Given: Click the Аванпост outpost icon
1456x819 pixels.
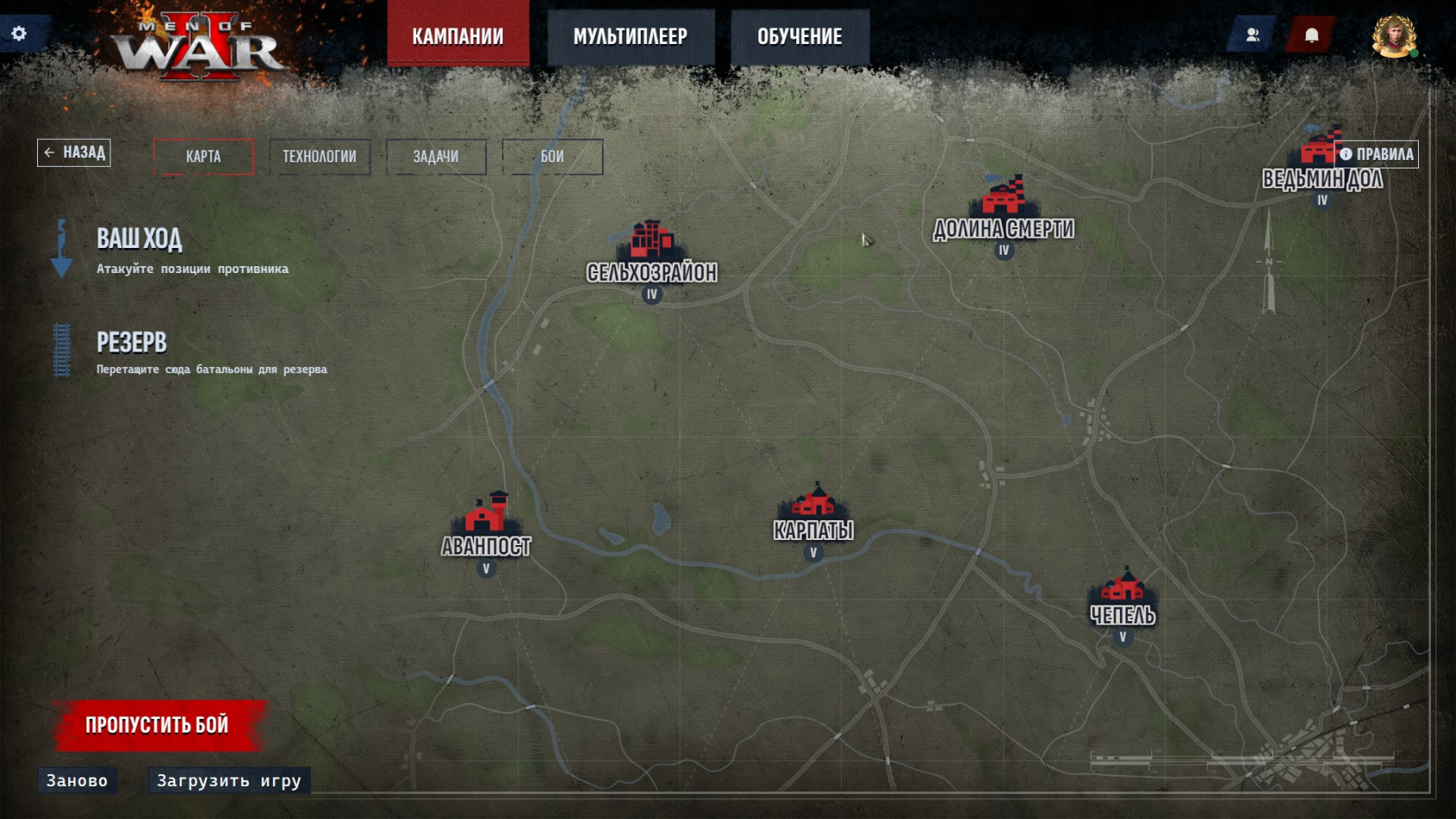Looking at the screenshot, I should click(x=485, y=512).
